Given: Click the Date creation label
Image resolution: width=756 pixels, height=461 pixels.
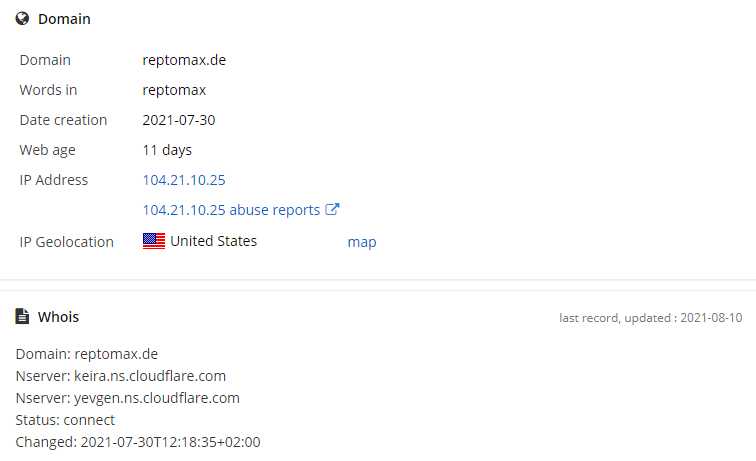Looking at the screenshot, I should [x=63, y=120].
